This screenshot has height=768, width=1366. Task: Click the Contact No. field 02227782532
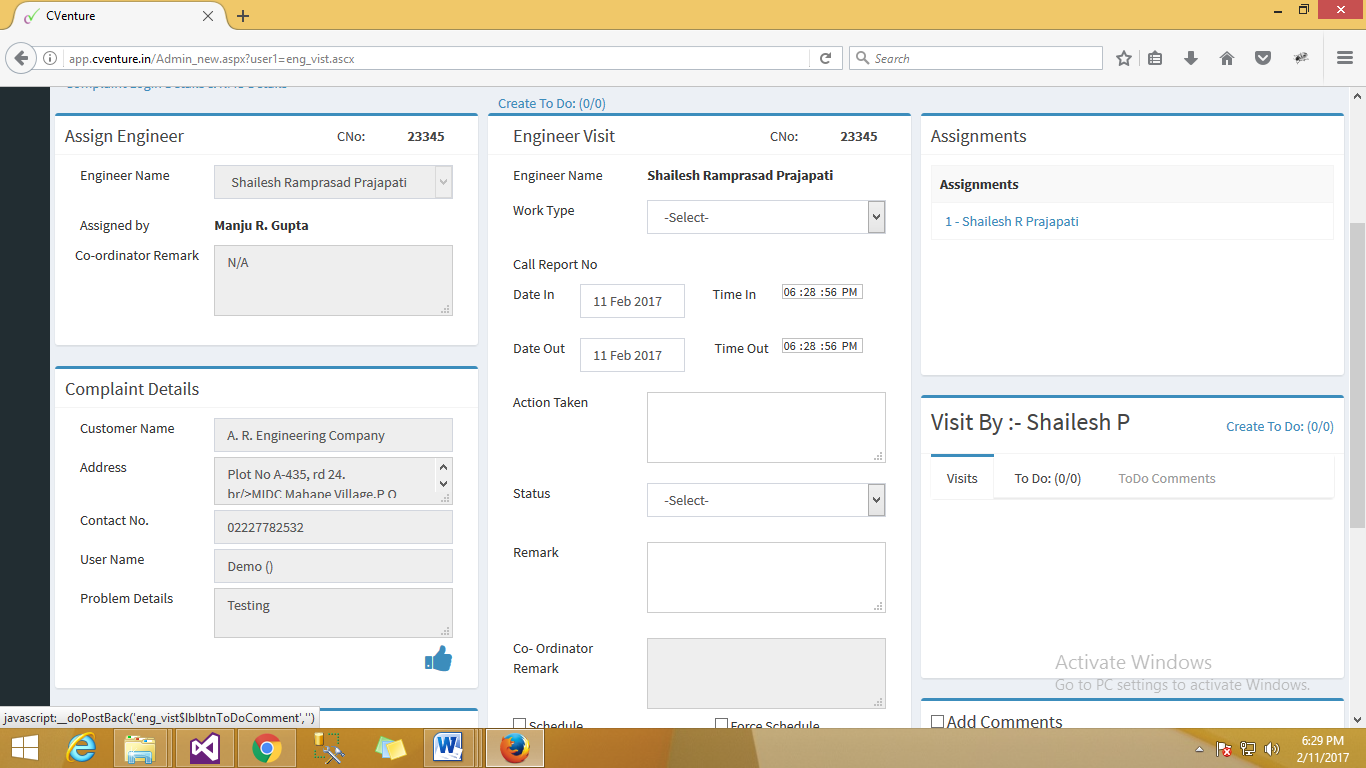click(333, 527)
